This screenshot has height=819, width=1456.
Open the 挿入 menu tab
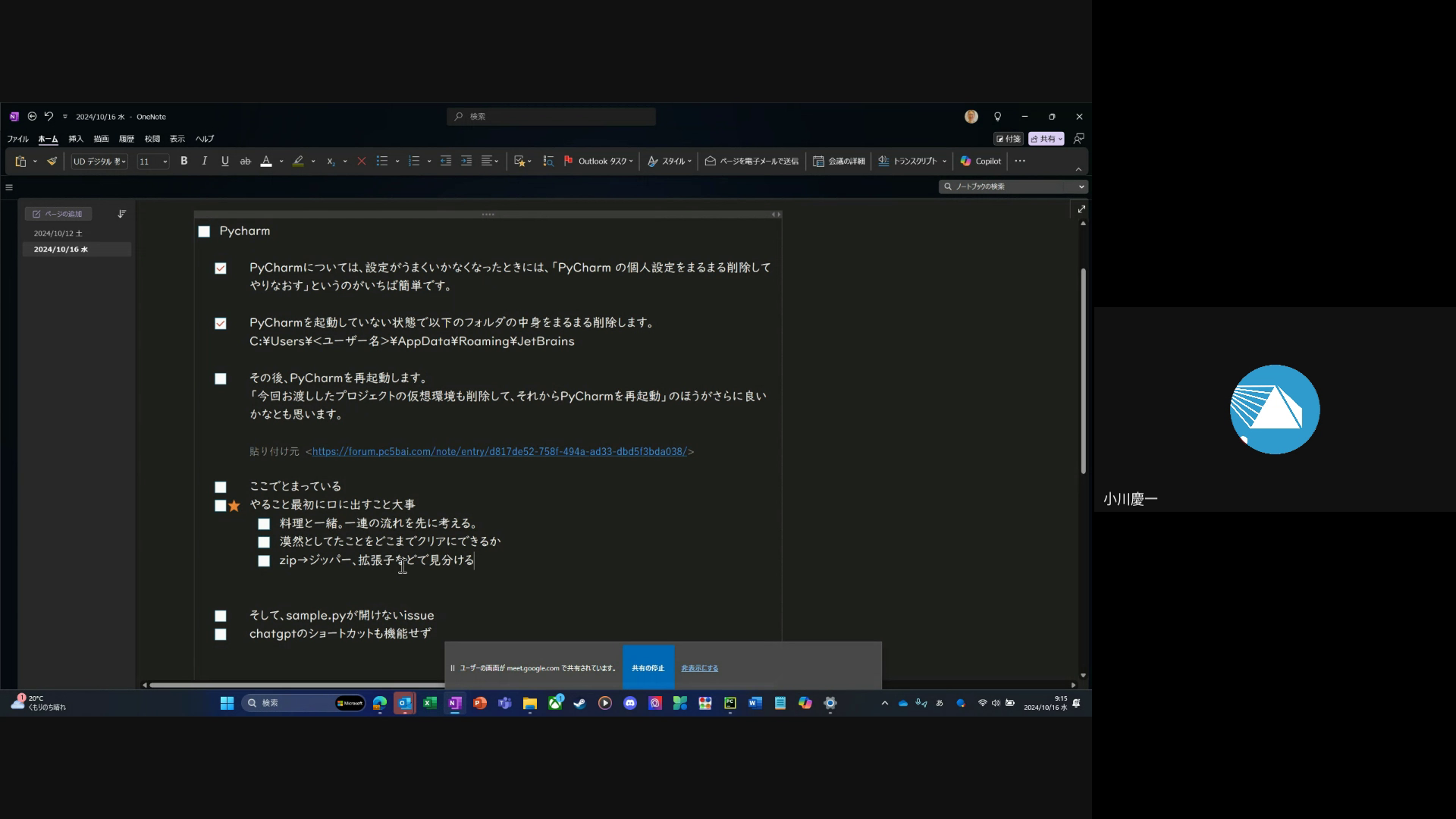tap(76, 139)
